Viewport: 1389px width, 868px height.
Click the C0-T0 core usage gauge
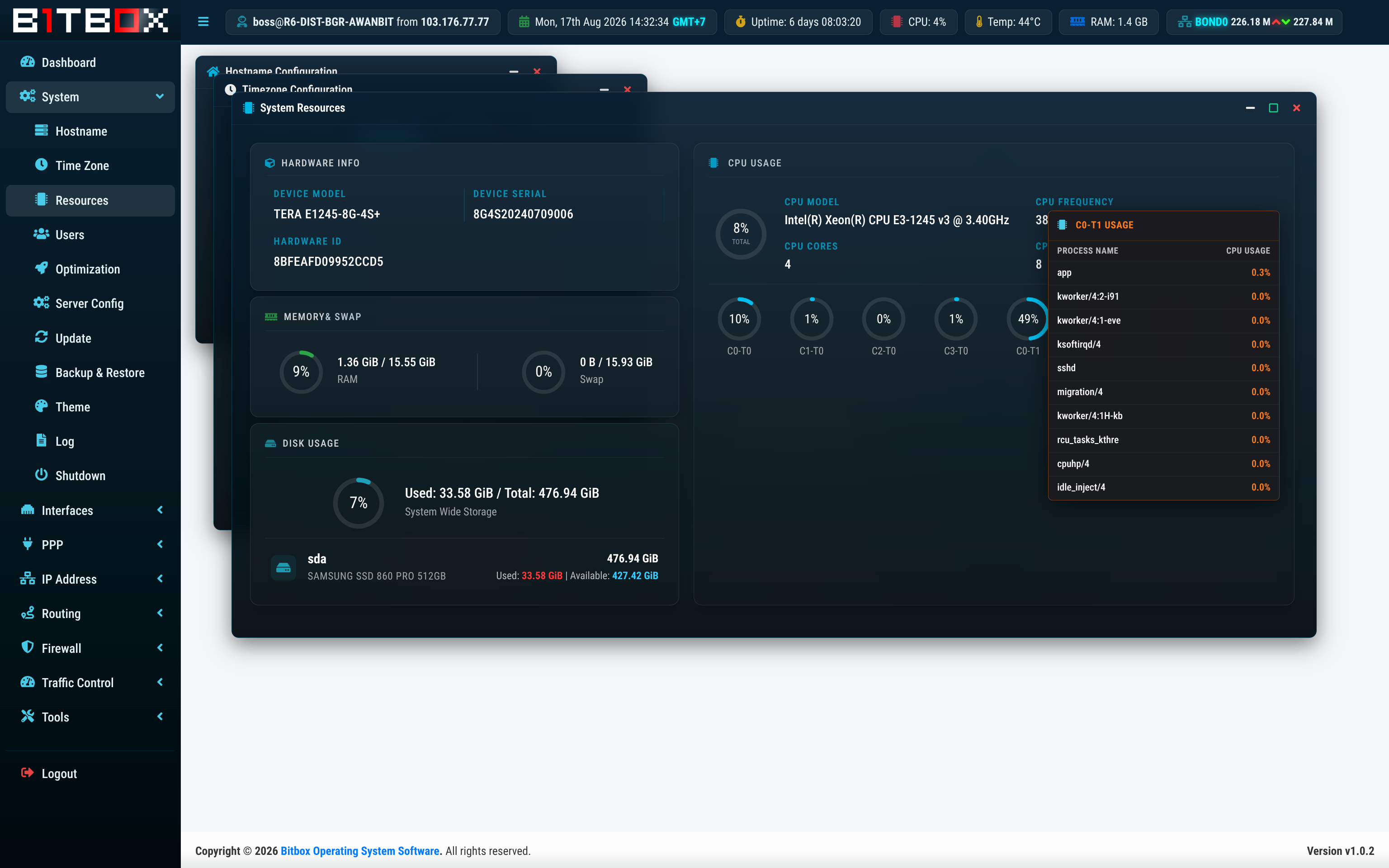739,319
